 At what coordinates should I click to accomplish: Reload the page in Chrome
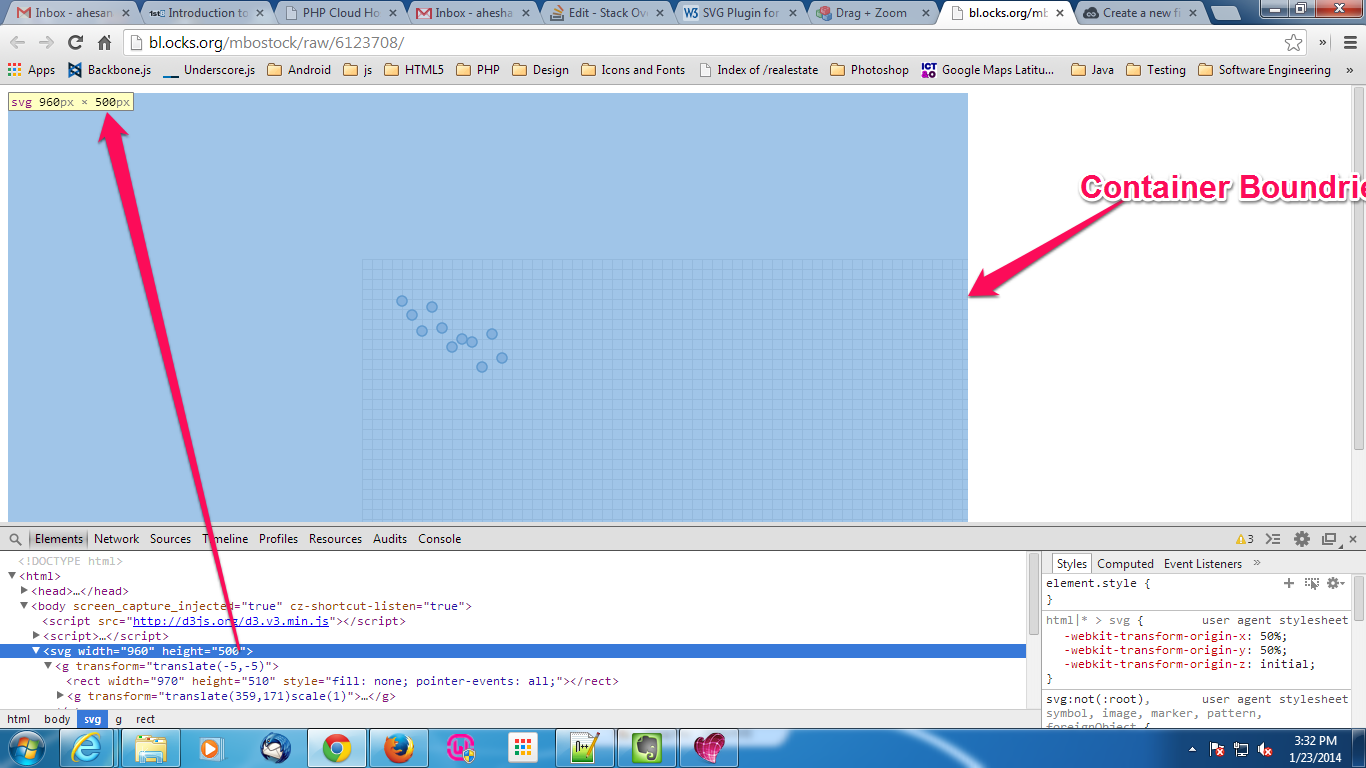(75, 43)
